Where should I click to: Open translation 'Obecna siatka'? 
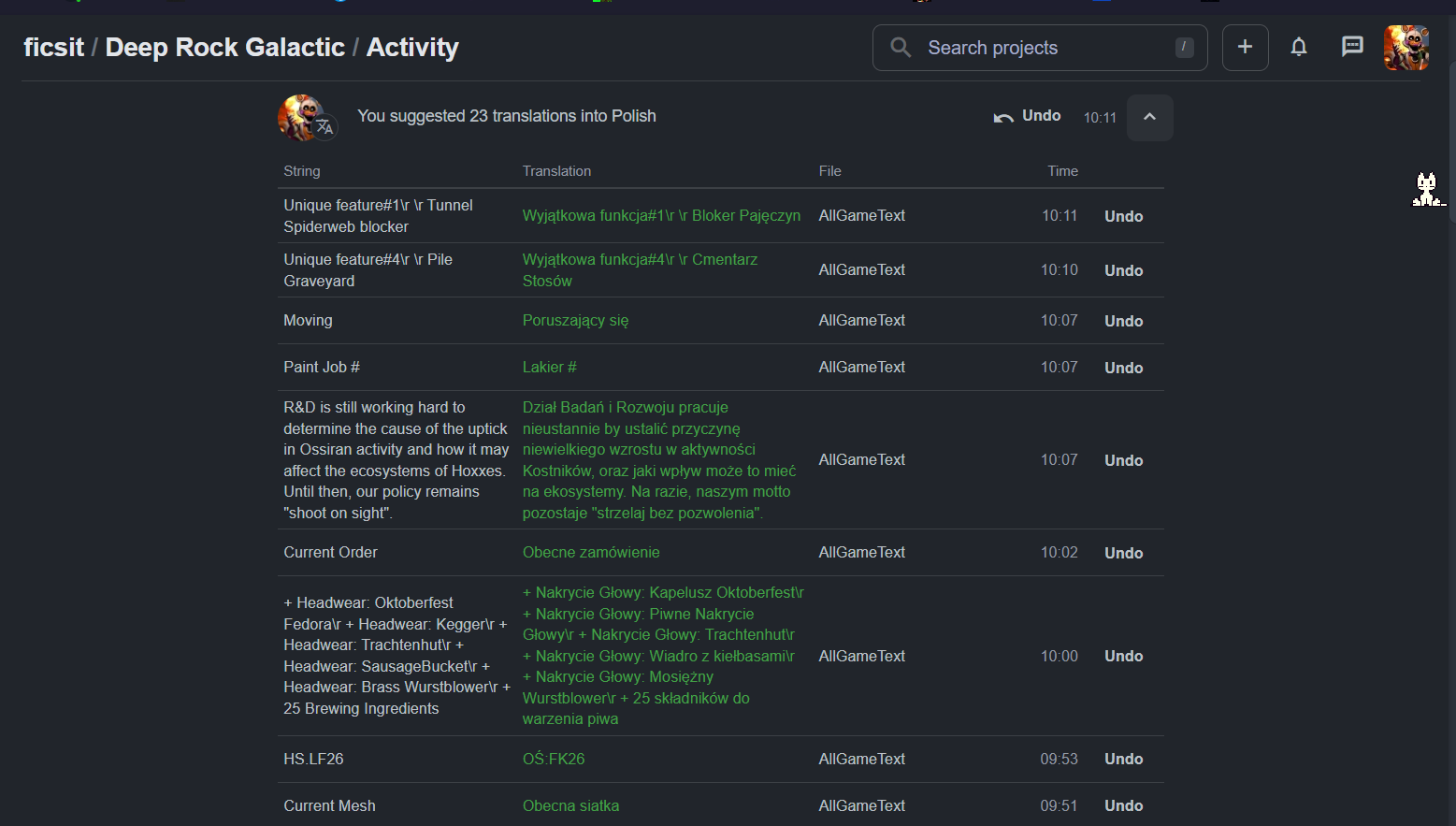[x=570, y=805]
